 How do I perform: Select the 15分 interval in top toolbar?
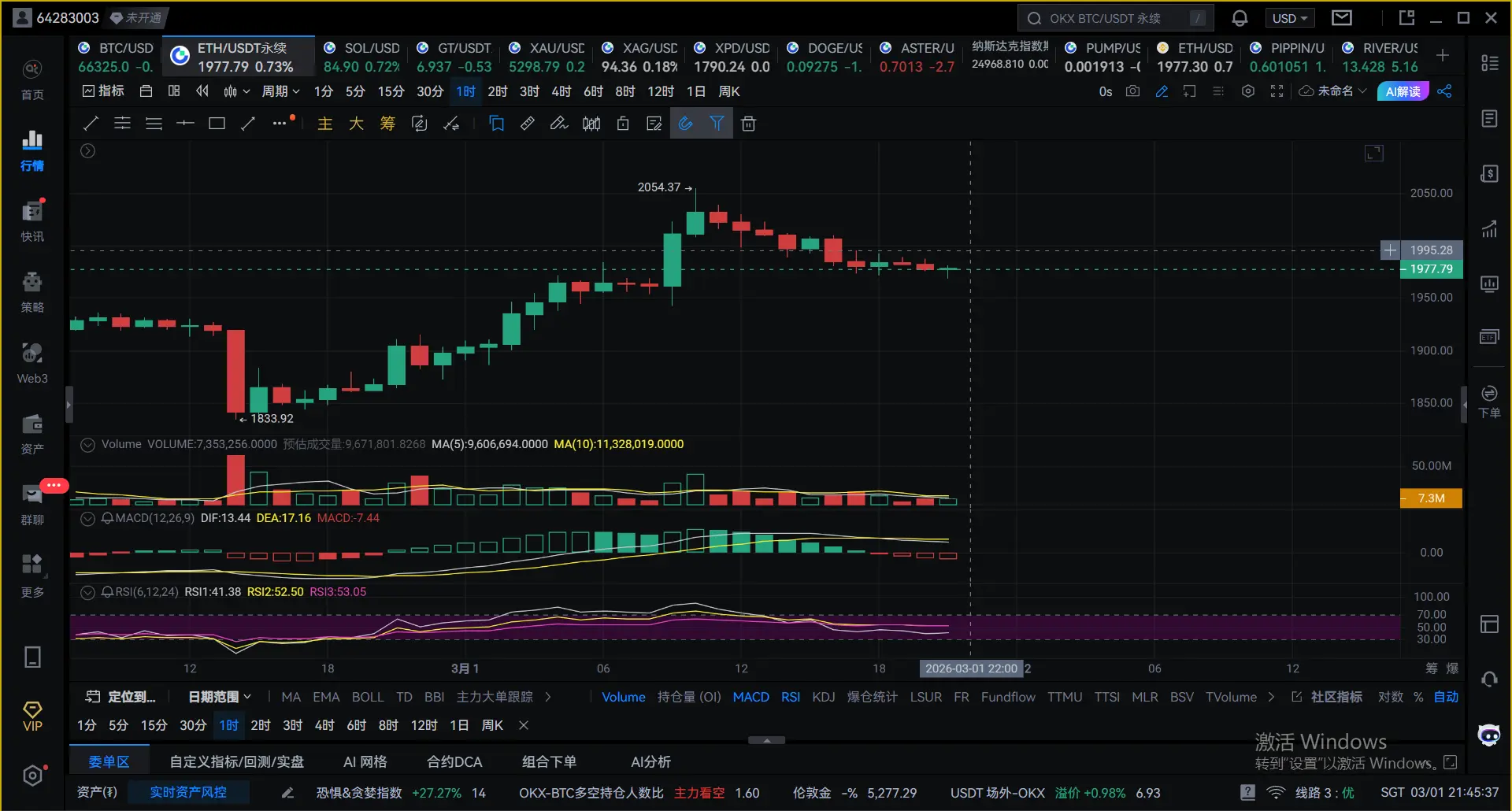391,91
